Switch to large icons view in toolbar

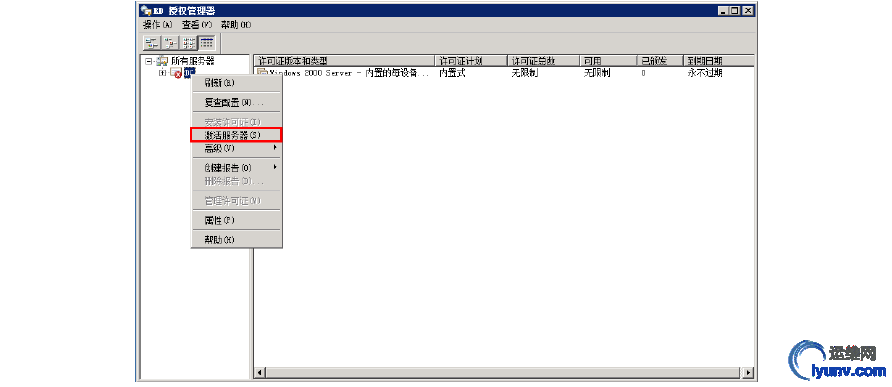pos(152,43)
